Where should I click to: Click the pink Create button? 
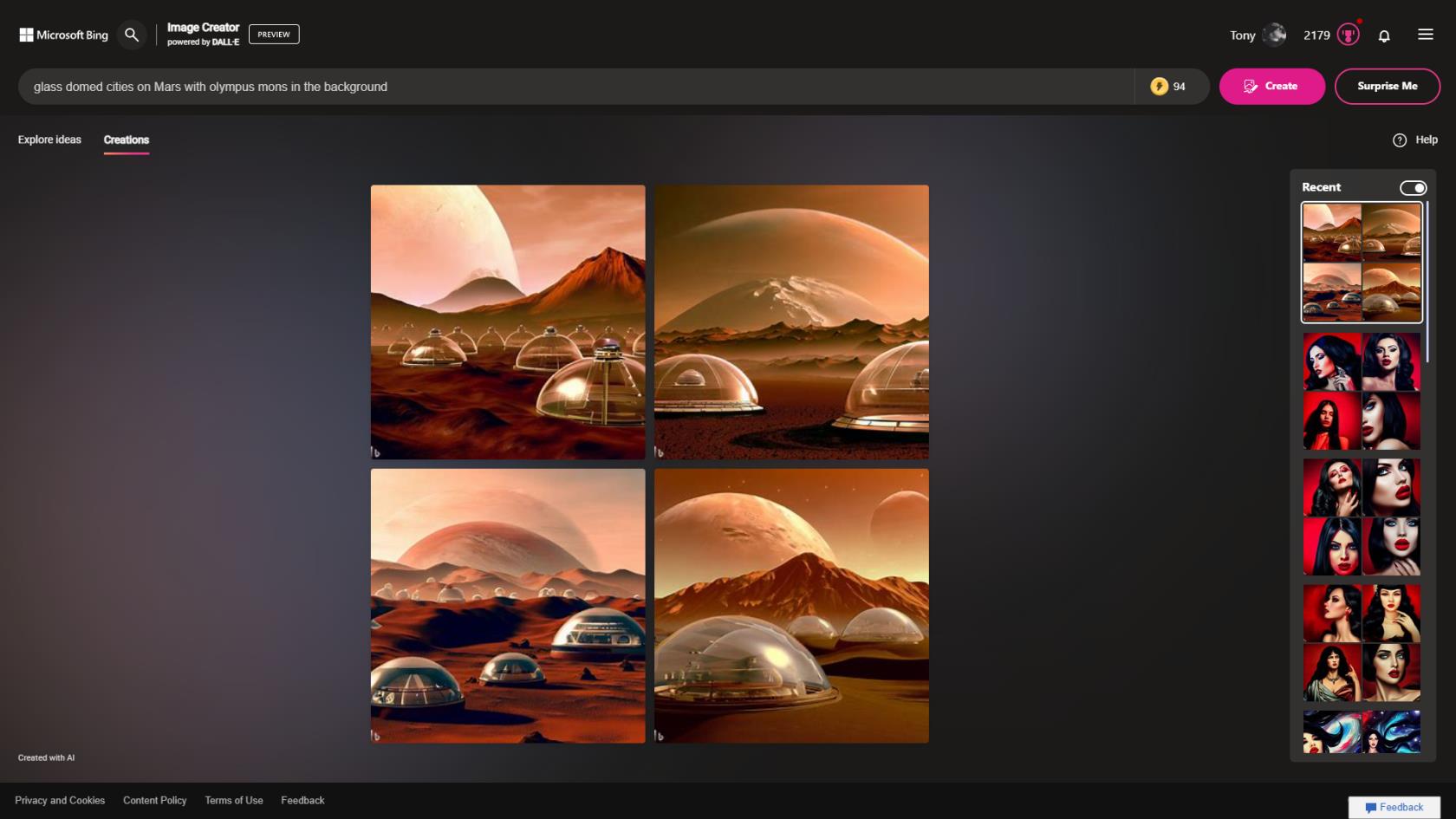1271,87
